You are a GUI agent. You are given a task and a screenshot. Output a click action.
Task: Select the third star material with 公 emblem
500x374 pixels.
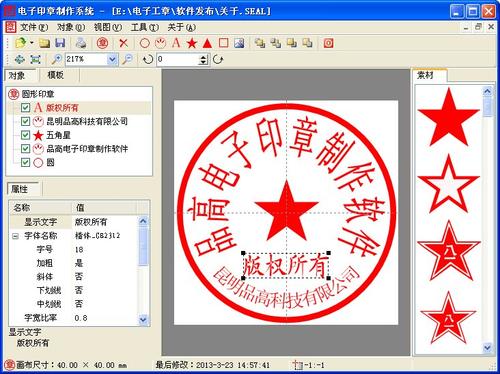click(x=448, y=251)
